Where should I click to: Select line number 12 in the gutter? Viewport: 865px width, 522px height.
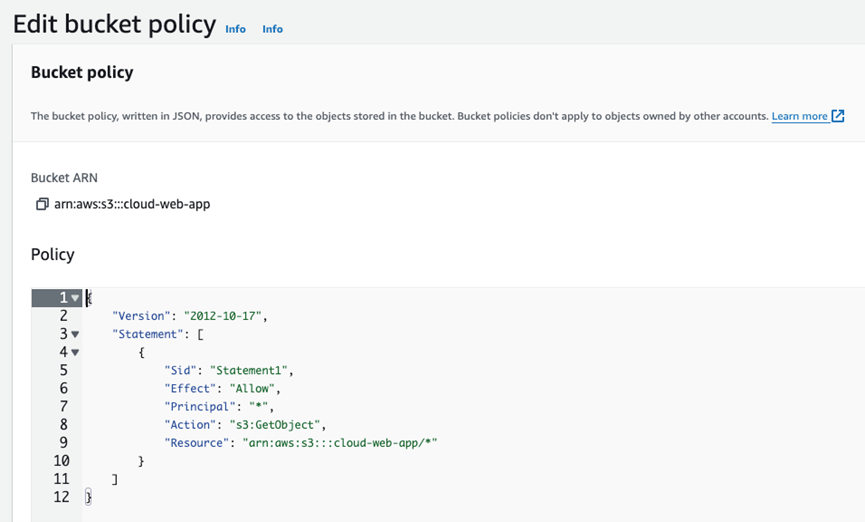pyautogui.click(x=61, y=497)
